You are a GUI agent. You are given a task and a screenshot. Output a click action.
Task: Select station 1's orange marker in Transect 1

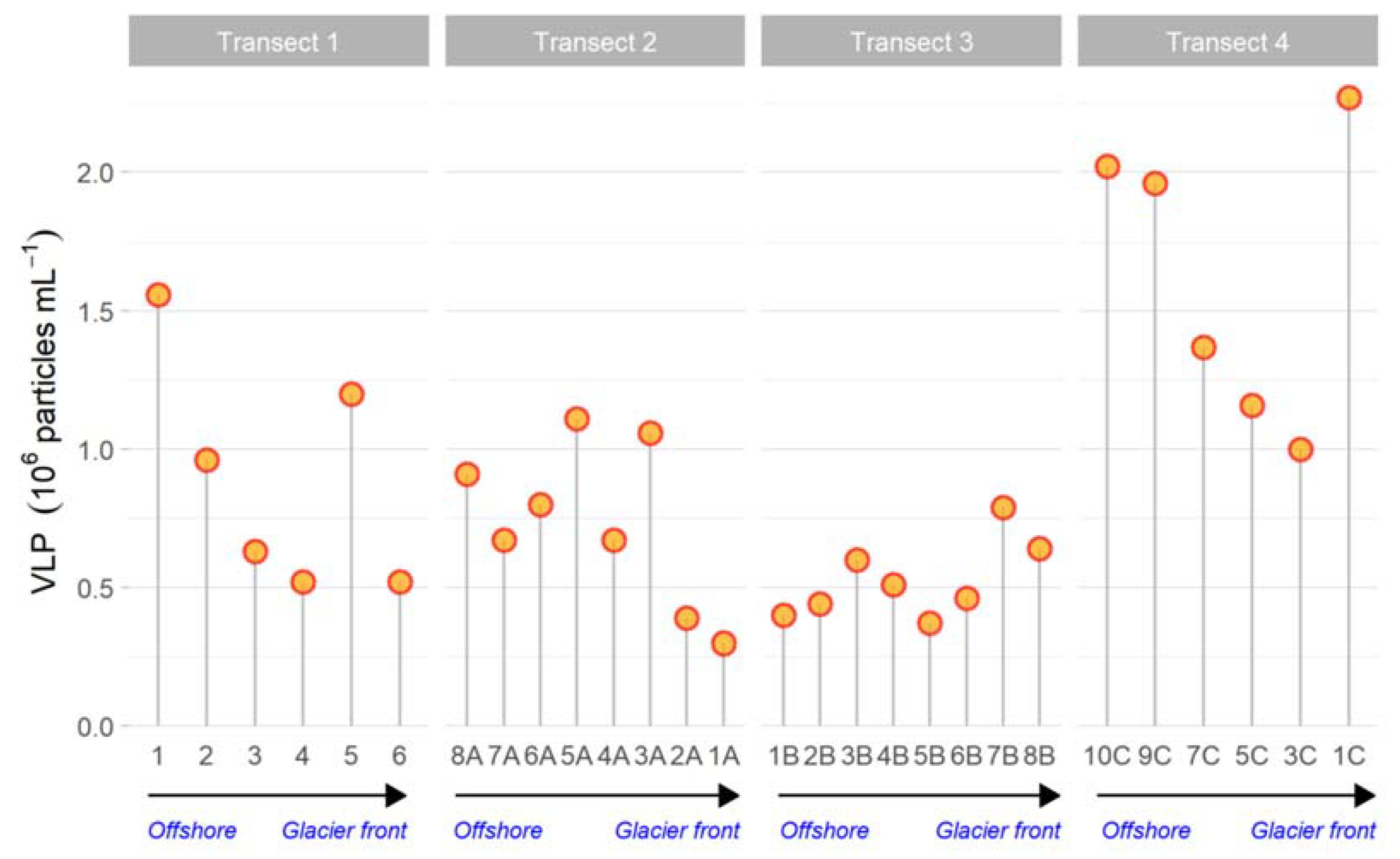(159, 295)
